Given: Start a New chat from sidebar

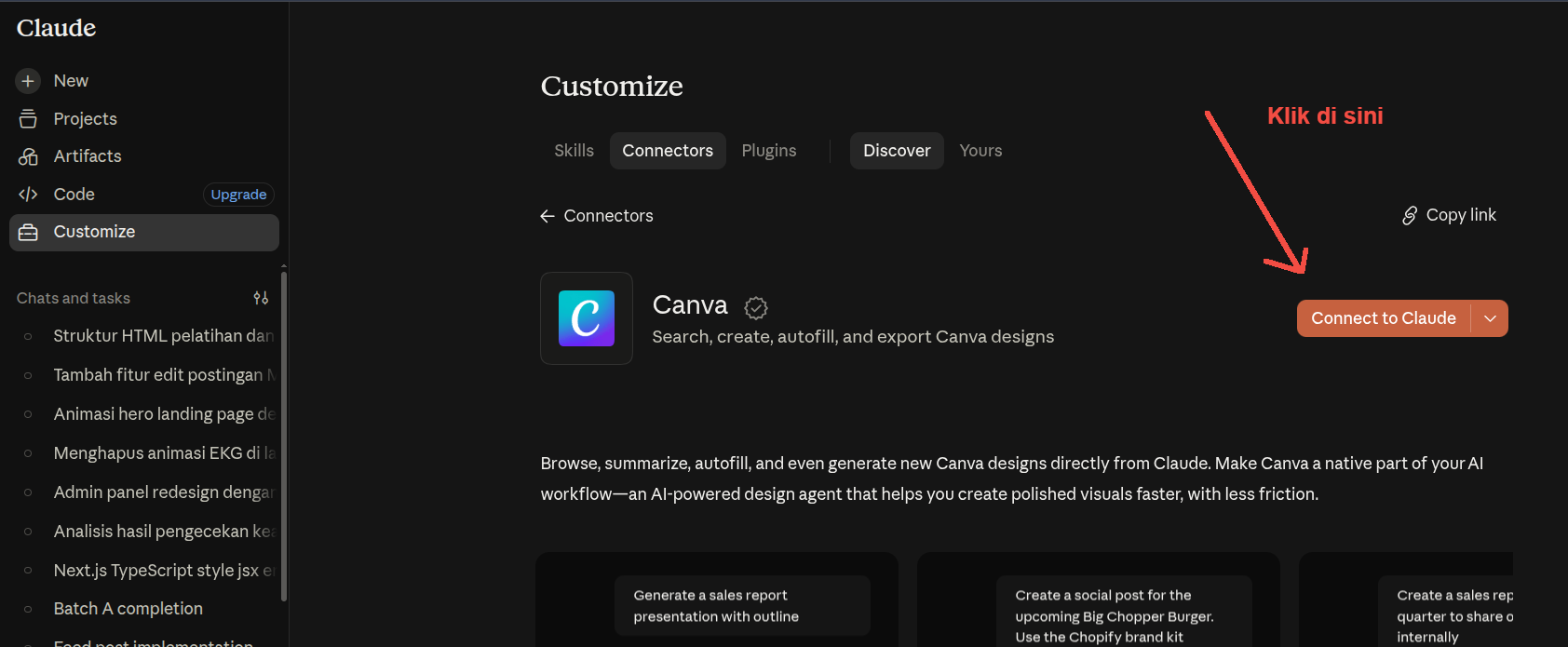Looking at the screenshot, I should click(x=144, y=81).
